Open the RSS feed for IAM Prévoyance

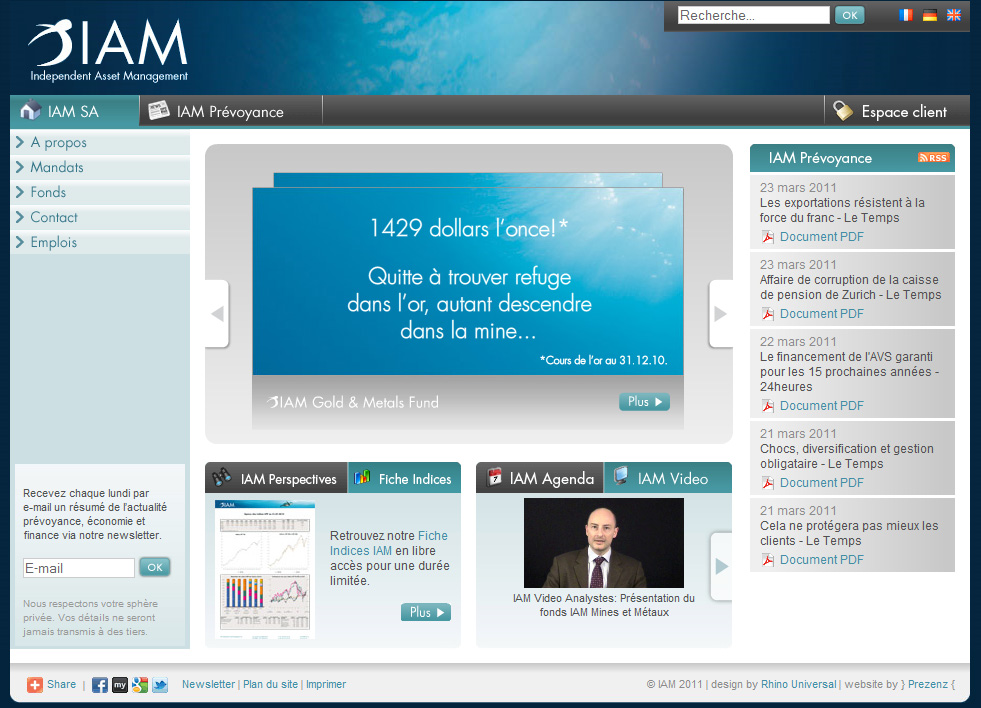point(933,158)
